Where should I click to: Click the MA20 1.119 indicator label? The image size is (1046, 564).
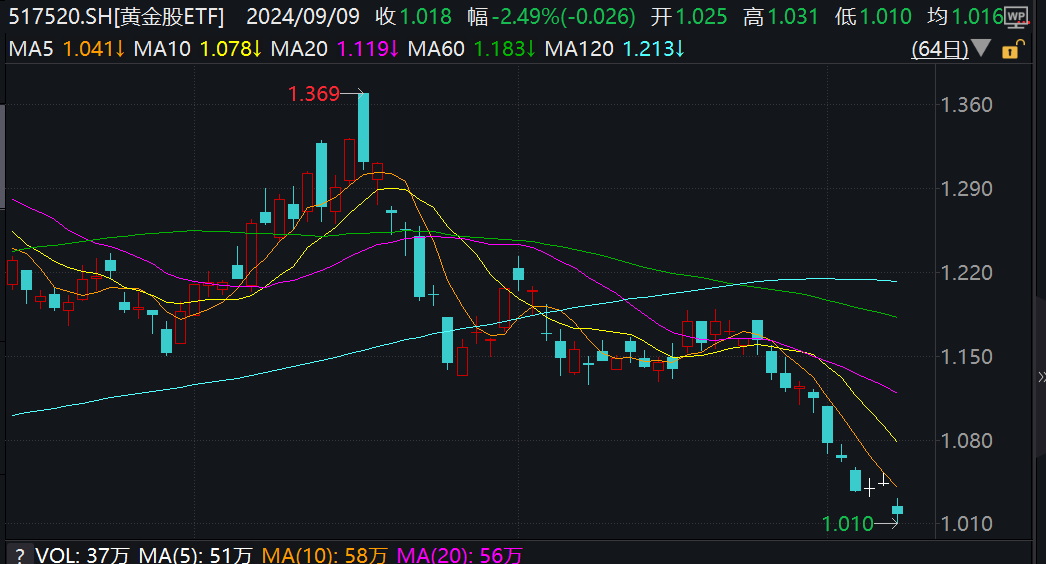pos(335,49)
